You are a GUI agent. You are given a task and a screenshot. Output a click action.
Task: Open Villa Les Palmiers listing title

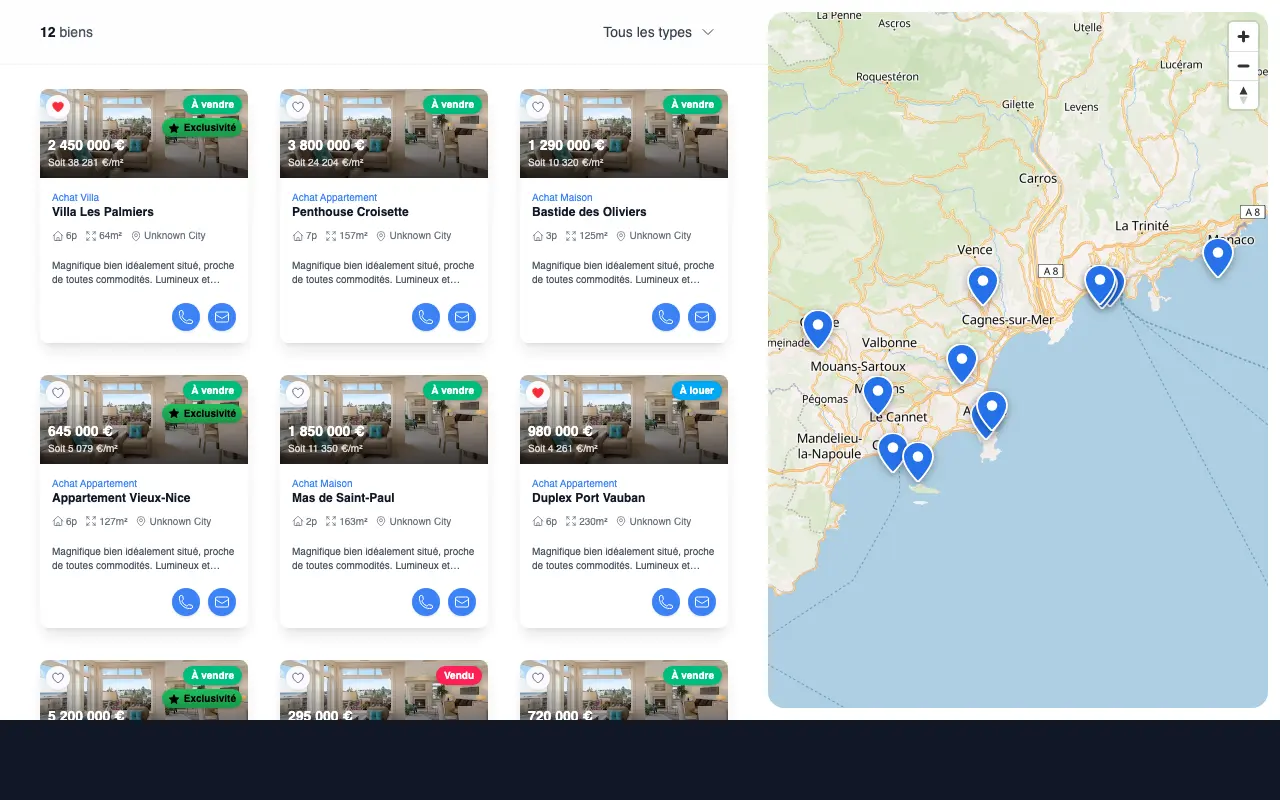coord(103,212)
